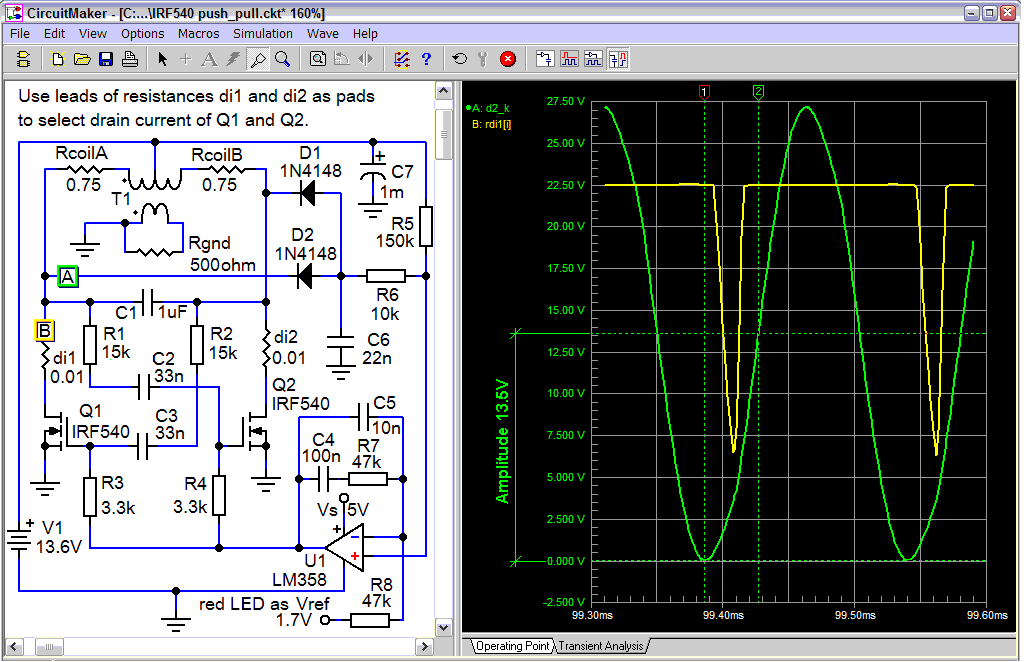
Task: Click the New file icon
Action: point(58,59)
